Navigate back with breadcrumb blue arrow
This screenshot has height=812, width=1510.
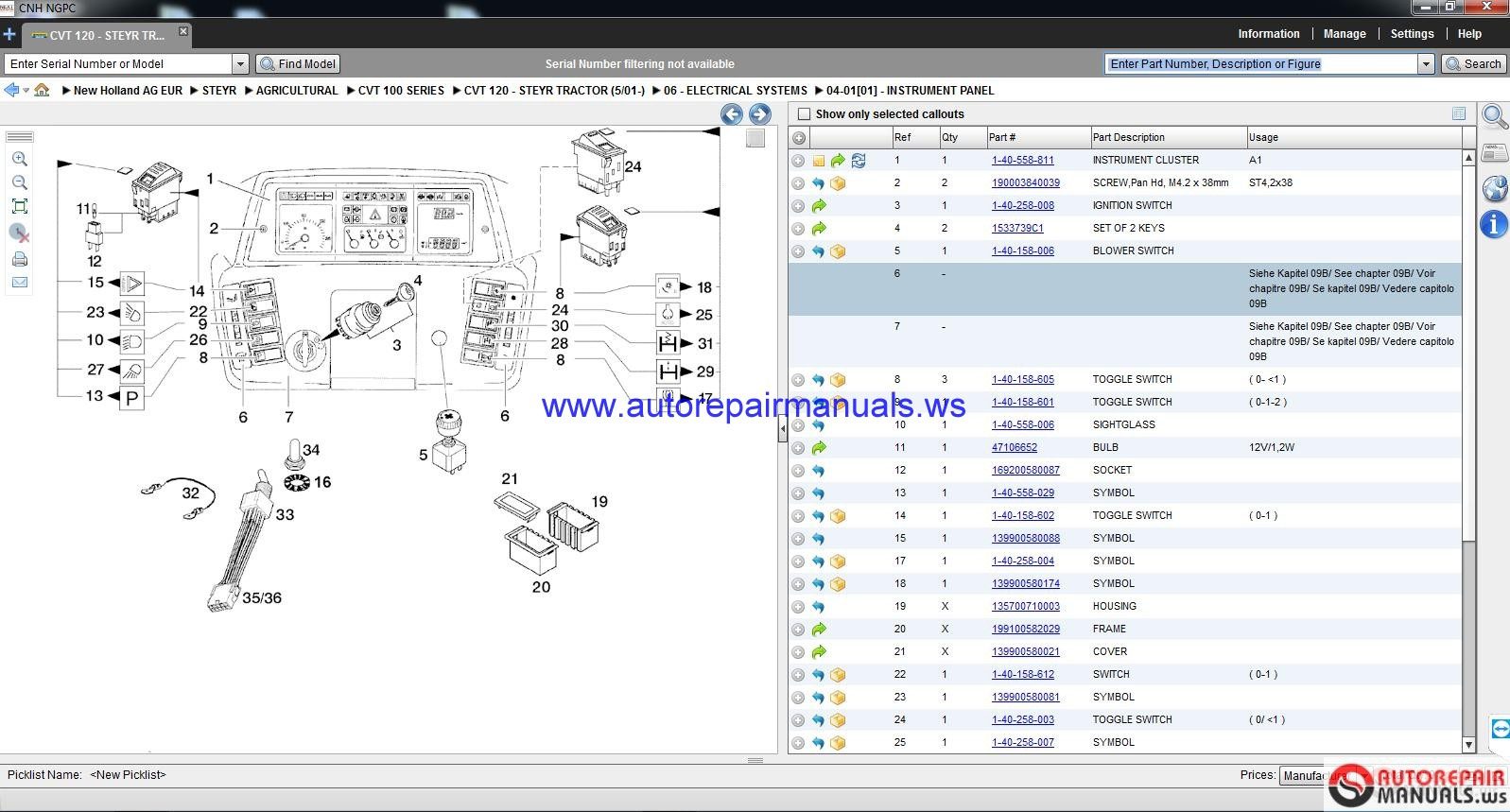(x=11, y=90)
